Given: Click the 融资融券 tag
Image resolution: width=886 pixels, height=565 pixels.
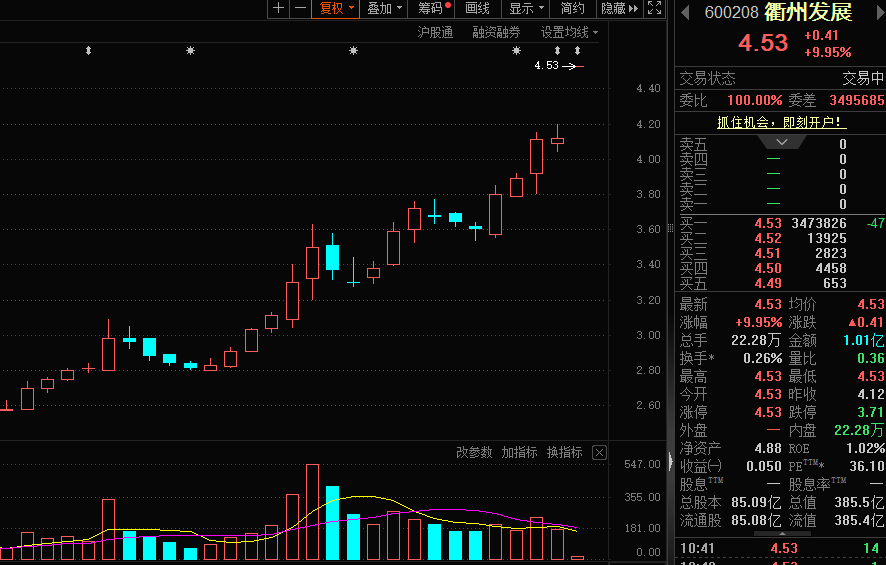Looking at the screenshot, I should 496,32.
